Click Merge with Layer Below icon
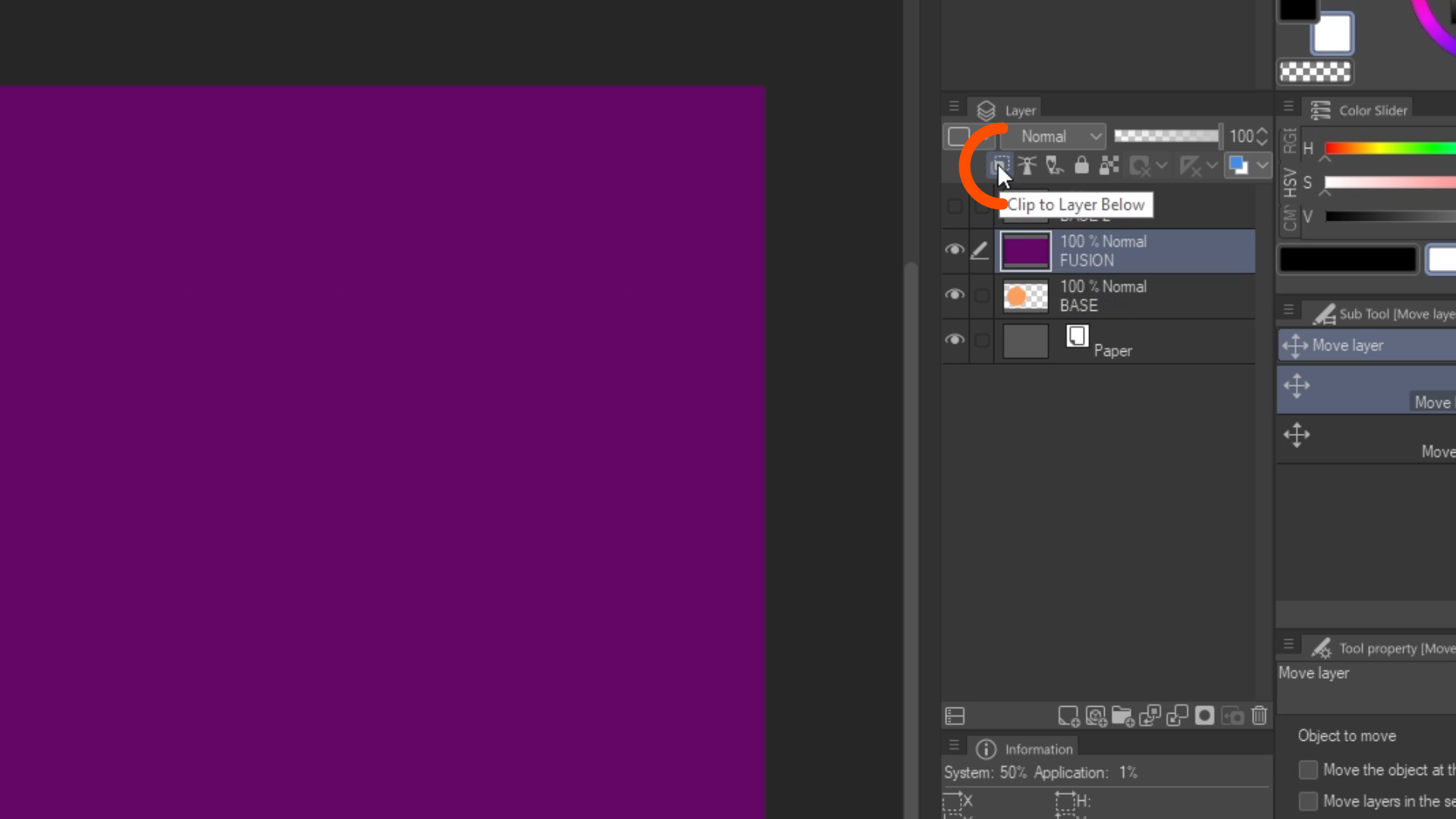Image resolution: width=1456 pixels, height=819 pixels. (1178, 716)
